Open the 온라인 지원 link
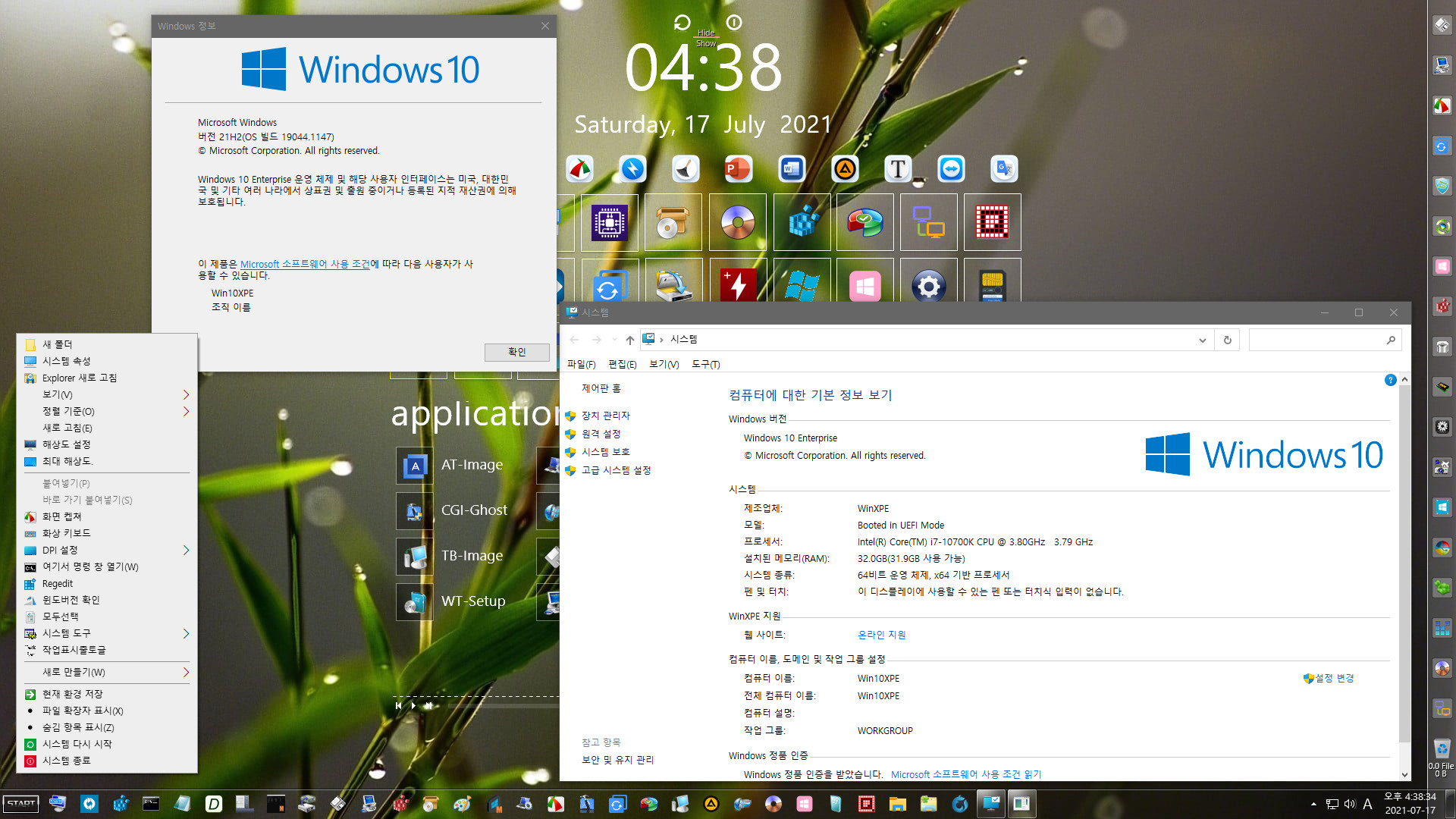Viewport: 1456px width, 819px height. 881,635
